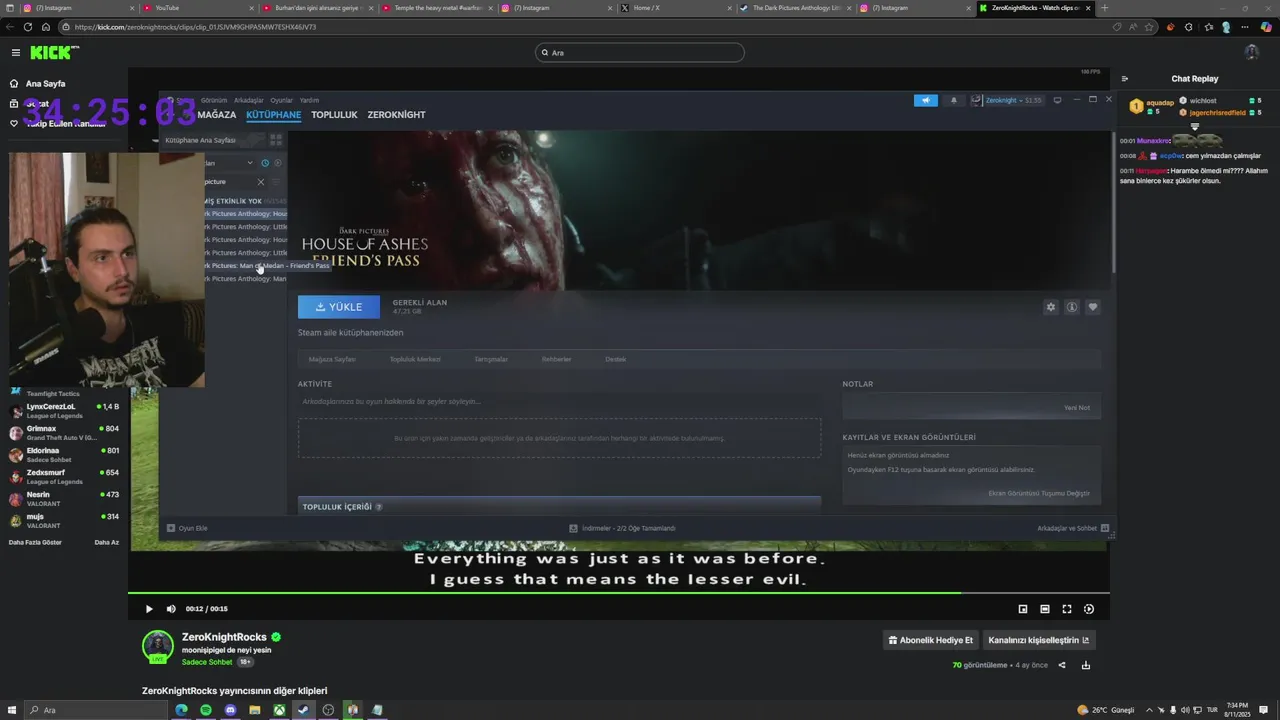
Task: Open user profile avatar on Kick
Action: [1251, 52]
